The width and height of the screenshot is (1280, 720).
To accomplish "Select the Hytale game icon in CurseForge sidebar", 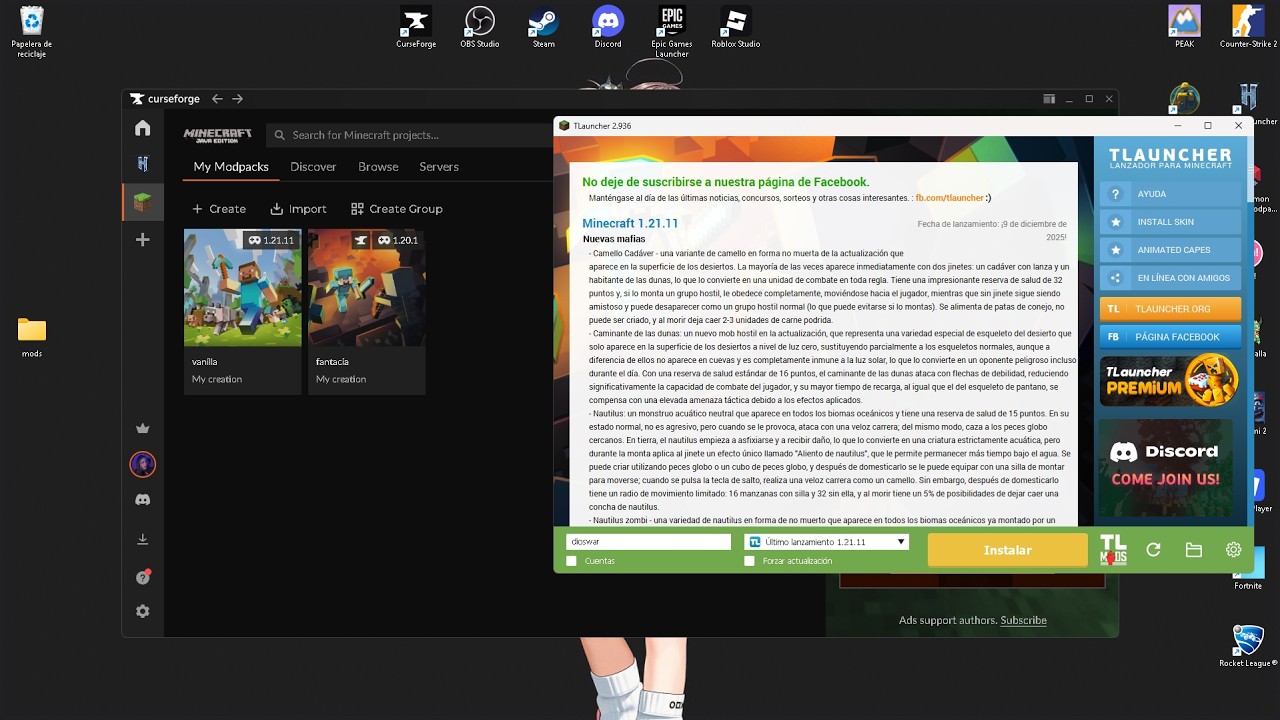I will pos(142,164).
